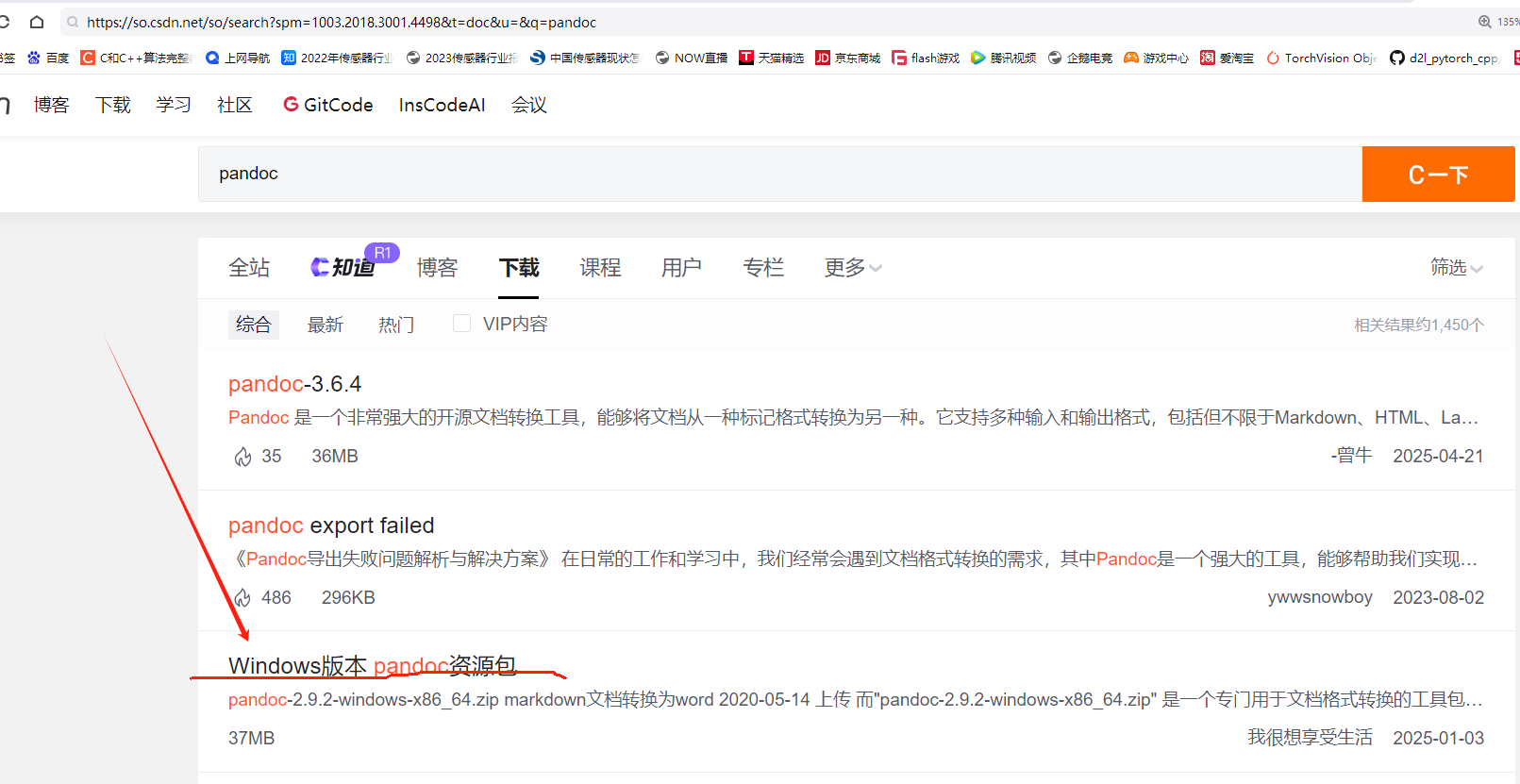Click the reload page icon
The image size is (1520, 784).
[4, 22]
